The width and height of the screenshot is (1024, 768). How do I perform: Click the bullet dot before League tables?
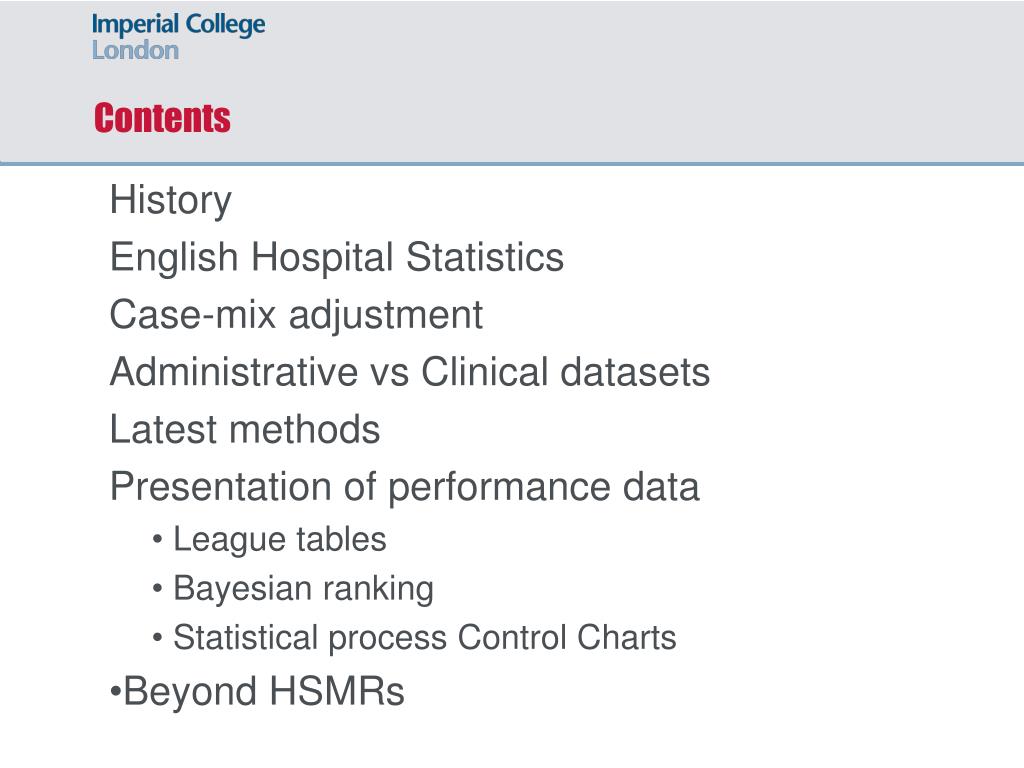point(157,540)
